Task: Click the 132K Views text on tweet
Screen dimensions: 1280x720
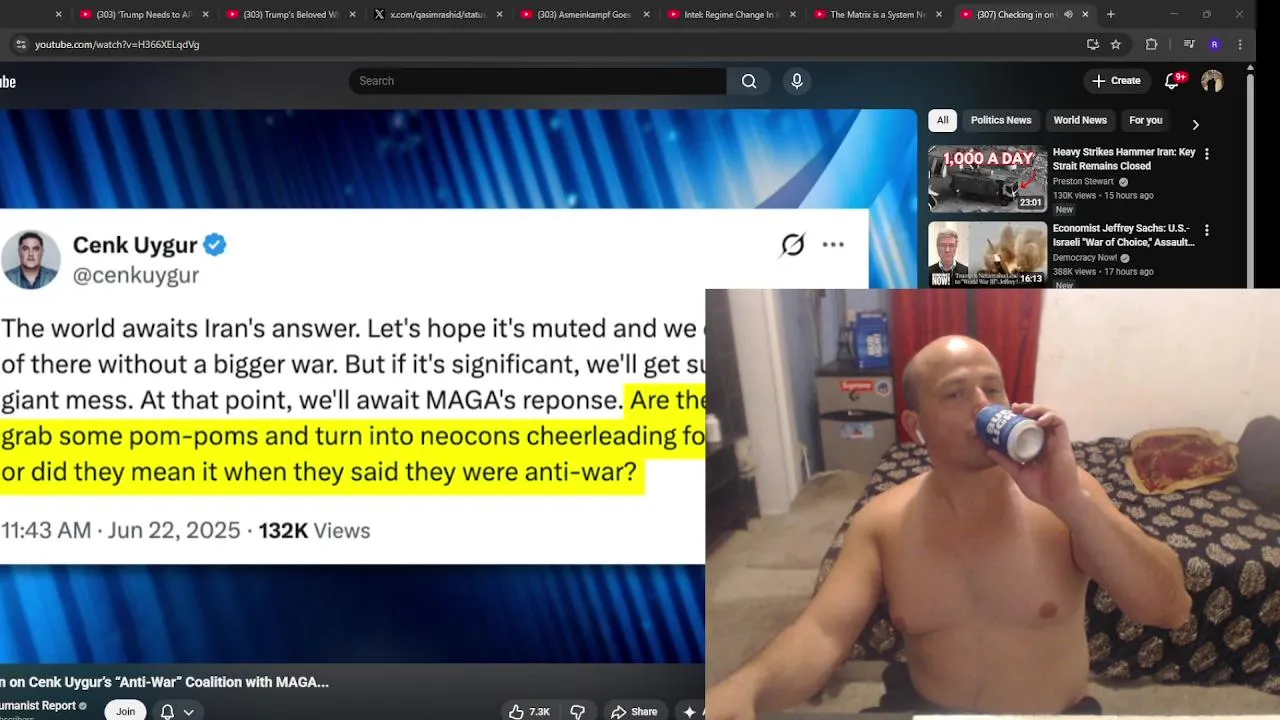Action: (x=314, y=531)
